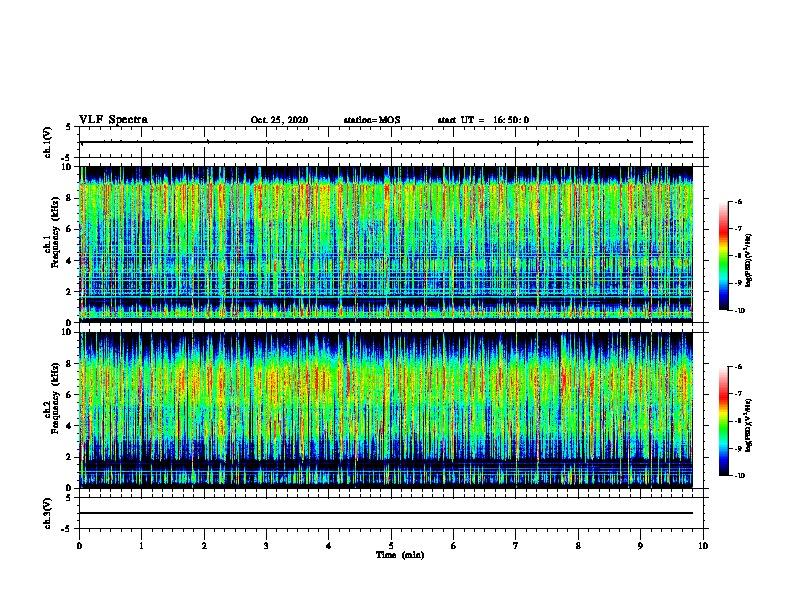This screenshot has height=612, width=792.
Task: Click time axis tick label "1"
Action: pos(142,546)
